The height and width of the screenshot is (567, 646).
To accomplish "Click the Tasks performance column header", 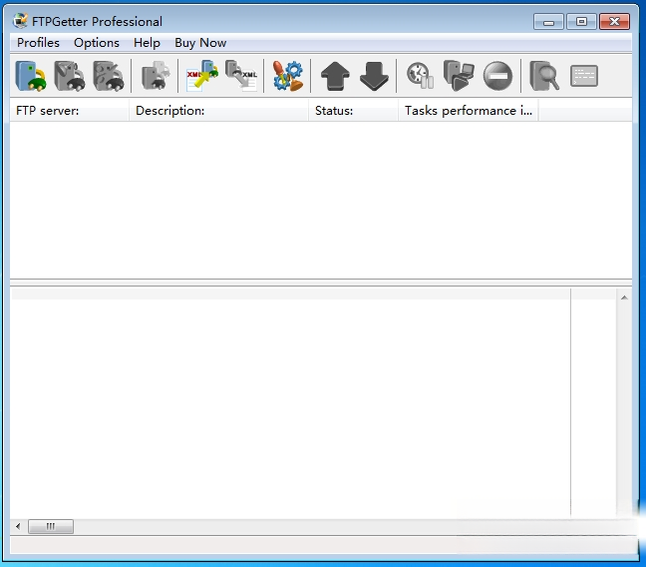I will (468, 110).
